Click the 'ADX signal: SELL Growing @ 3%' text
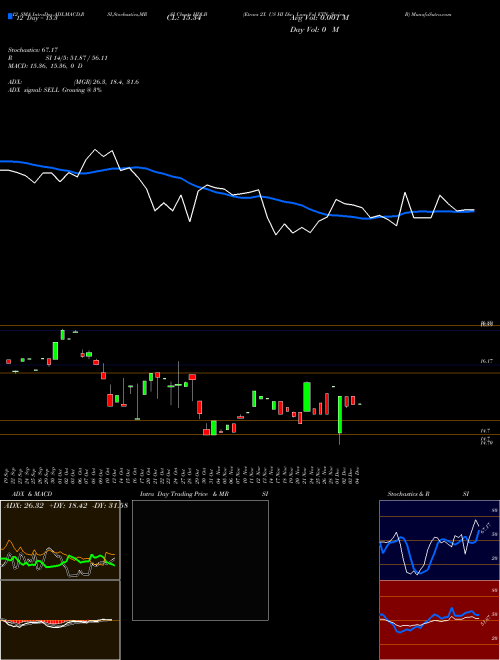Viewport: 500px width, 660px height. 55,90
